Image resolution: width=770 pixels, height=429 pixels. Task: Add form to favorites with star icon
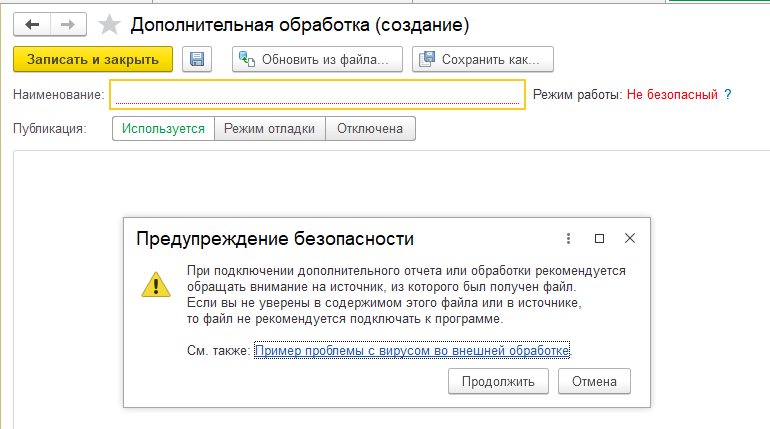click(x=111, y=24)
